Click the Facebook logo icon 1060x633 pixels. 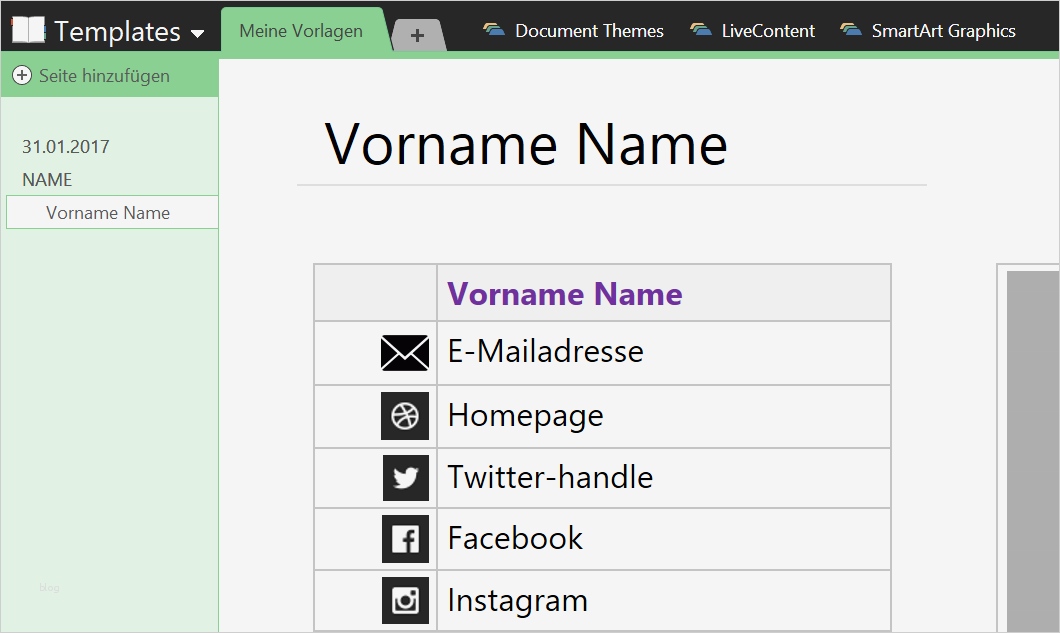pos(406,539)
